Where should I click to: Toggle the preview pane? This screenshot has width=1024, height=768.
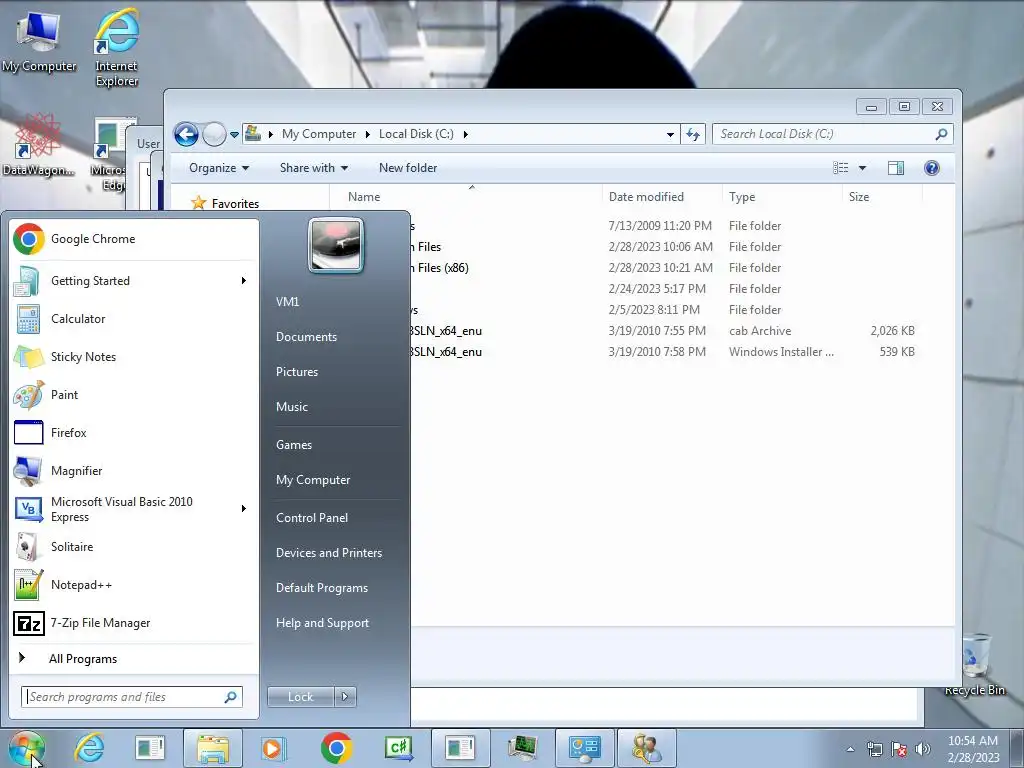[896, 168]
